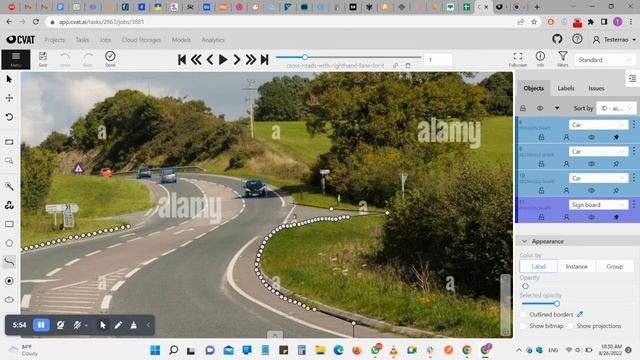
Task: Undo the last annotation action
Action: pyautogui.click(x=65, y=59)
